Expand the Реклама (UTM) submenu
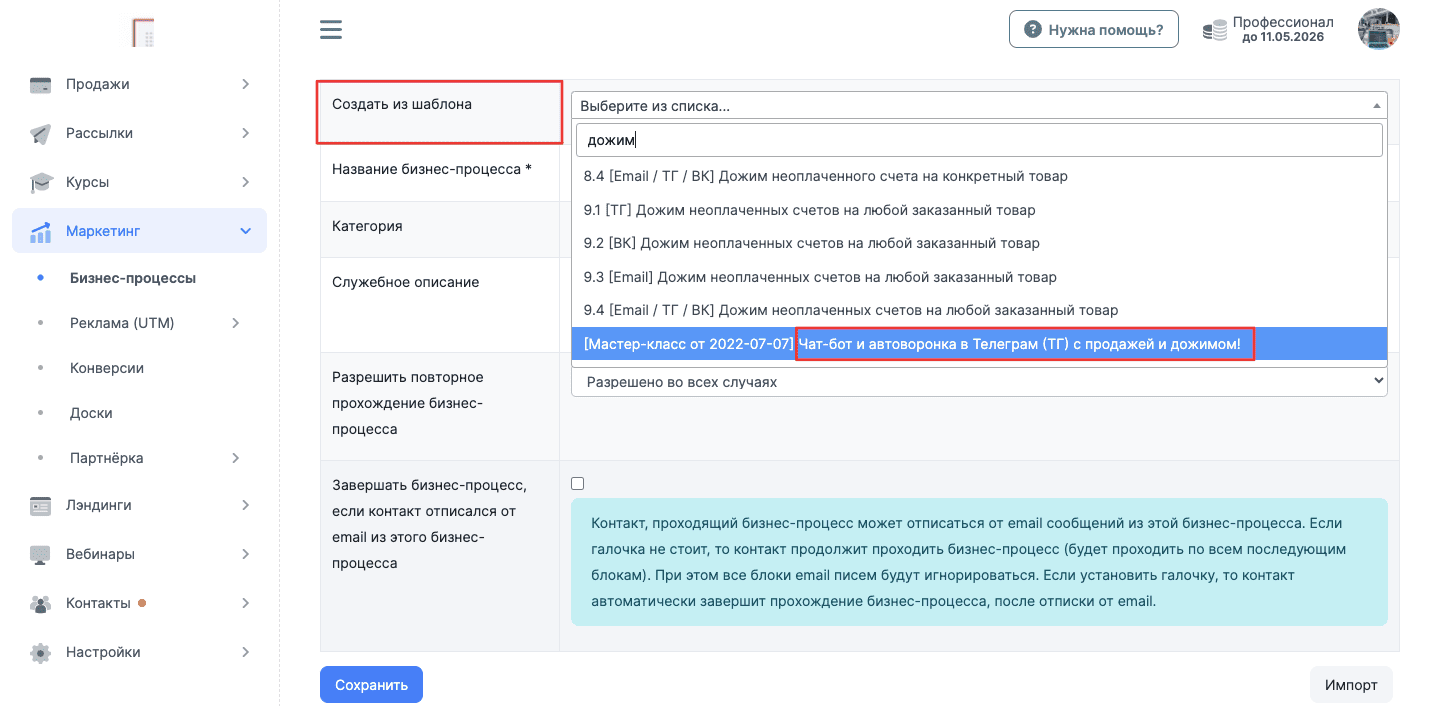 click(236, 323)
